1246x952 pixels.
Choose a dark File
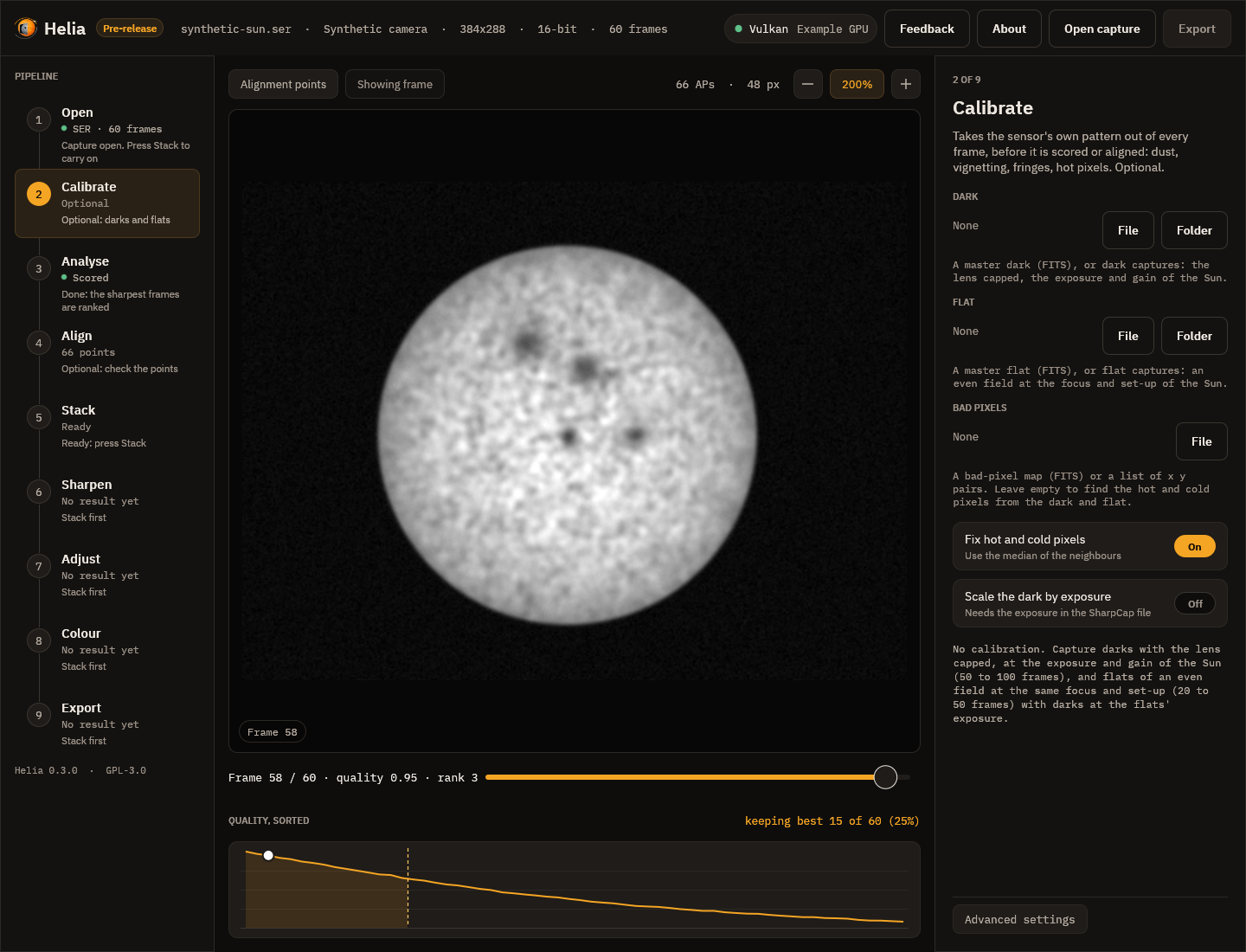pyautogui.click(x=1127, y=230)
